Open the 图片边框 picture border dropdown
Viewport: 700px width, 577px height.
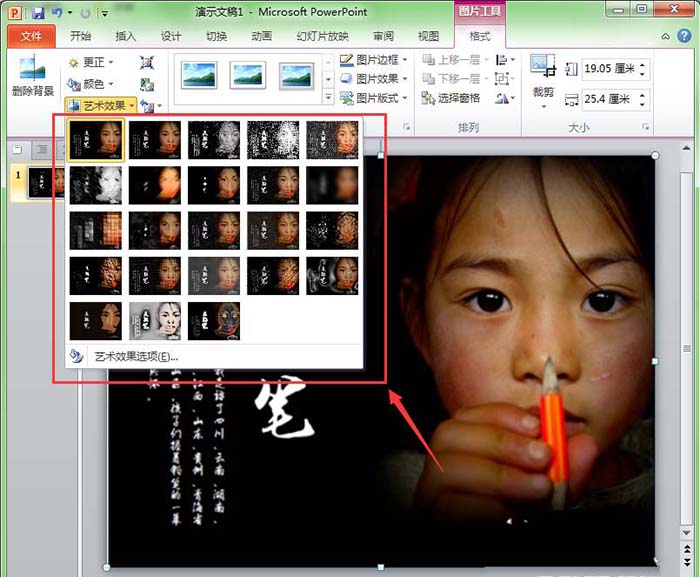point(374,60)
